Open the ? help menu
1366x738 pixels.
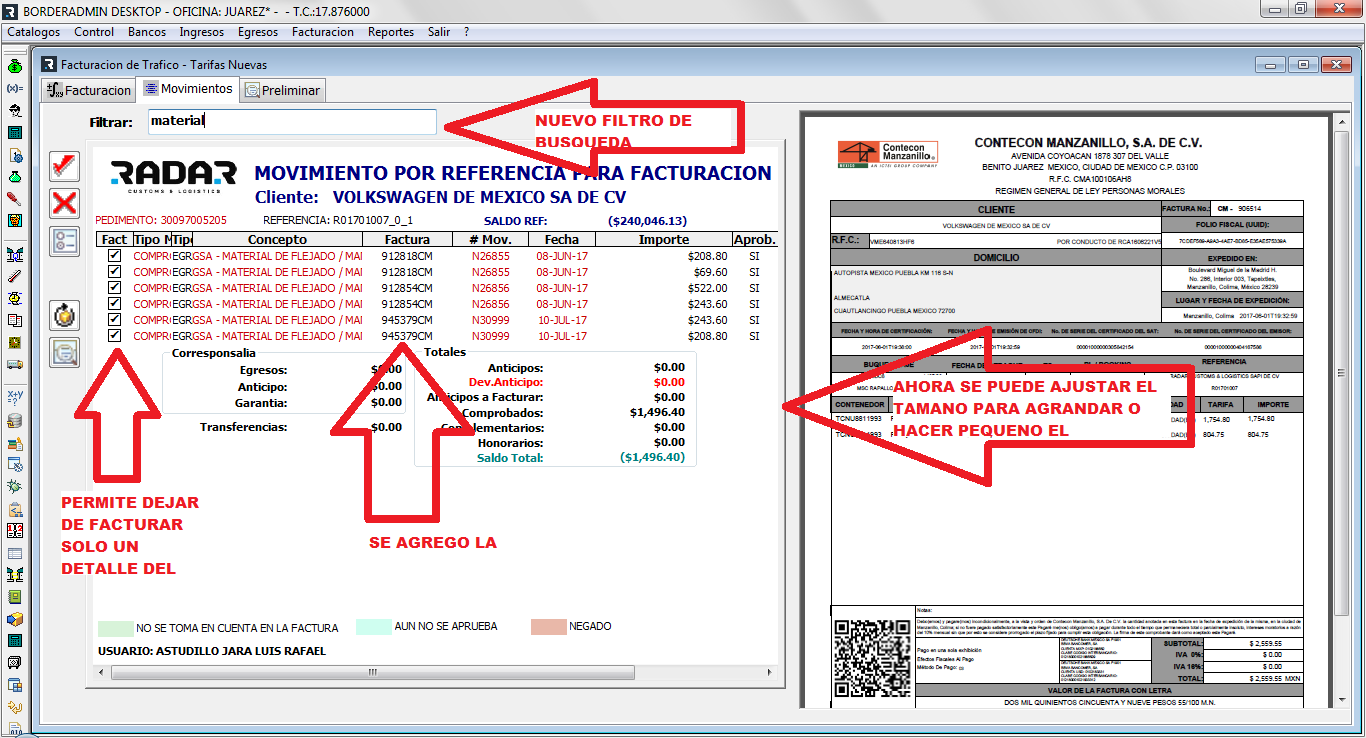coord(466,32)
